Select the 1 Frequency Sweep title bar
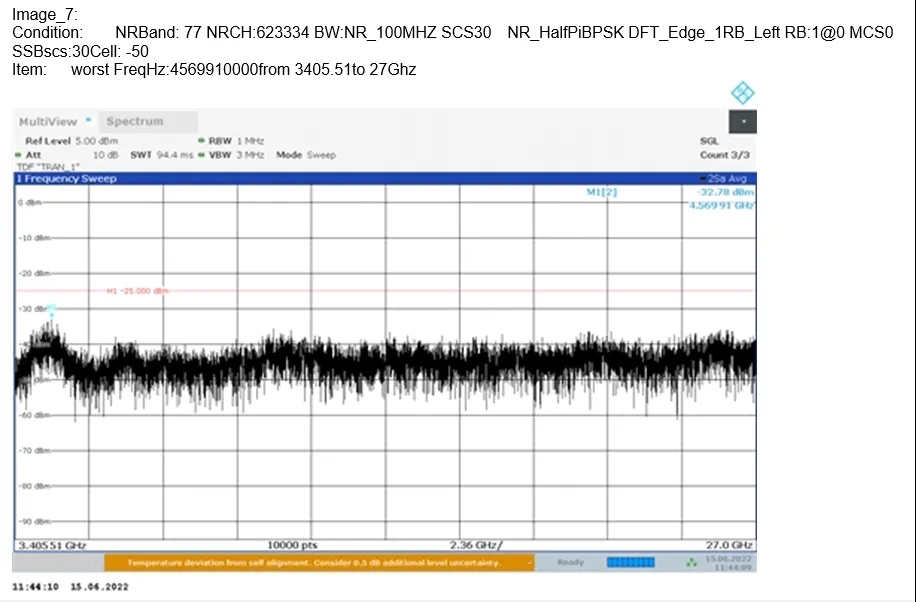Viewport: 916px width, 602px height. pyautogui.click(x=385, y=178)
